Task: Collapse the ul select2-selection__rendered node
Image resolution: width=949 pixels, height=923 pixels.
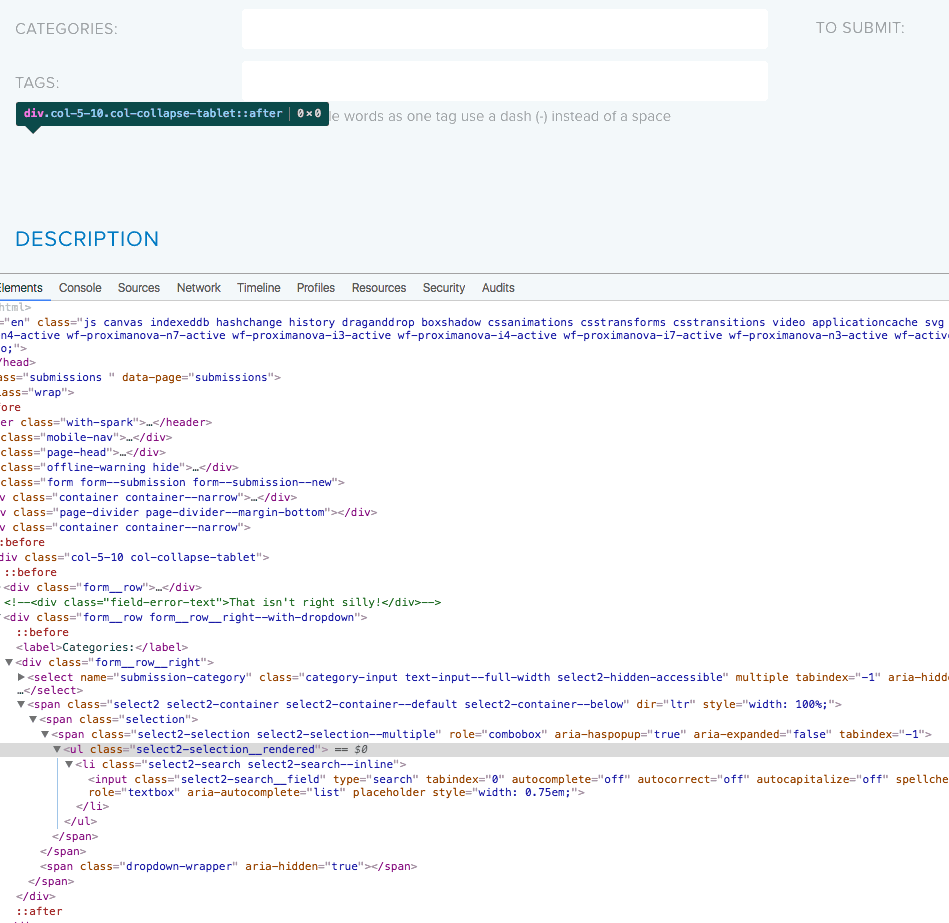Action: (x=57, y=749)
